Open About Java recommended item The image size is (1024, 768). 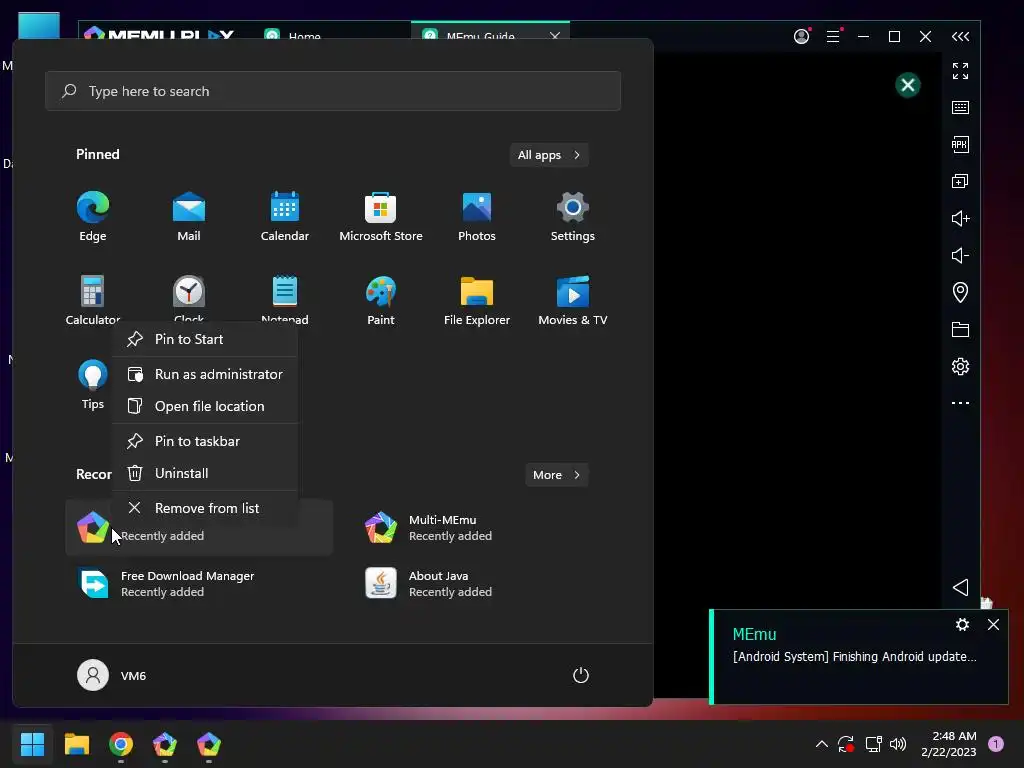pos(487,584)
